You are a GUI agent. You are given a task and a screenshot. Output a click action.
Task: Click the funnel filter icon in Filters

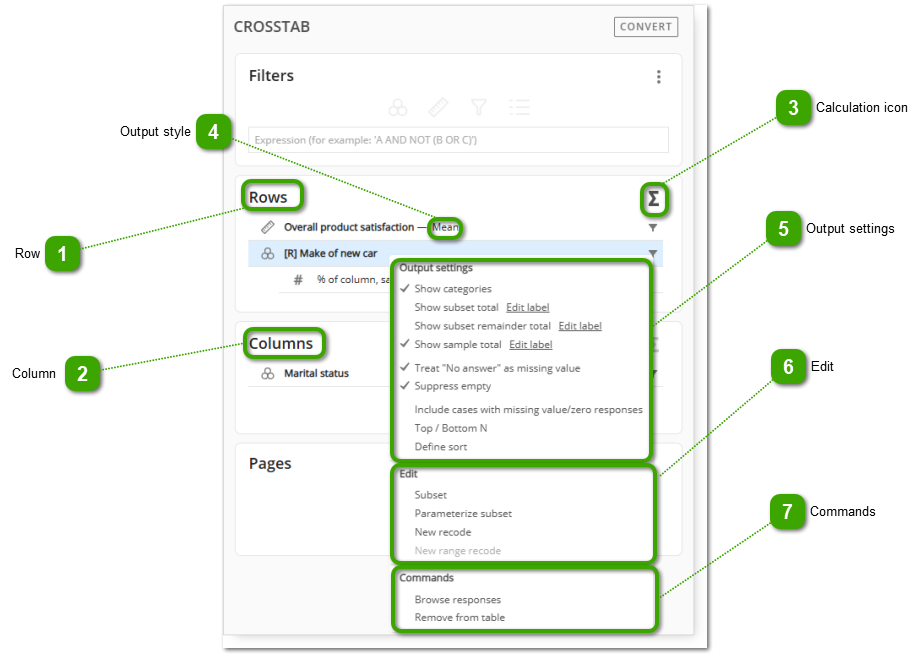pyautogui.click(x=479, y=107)
